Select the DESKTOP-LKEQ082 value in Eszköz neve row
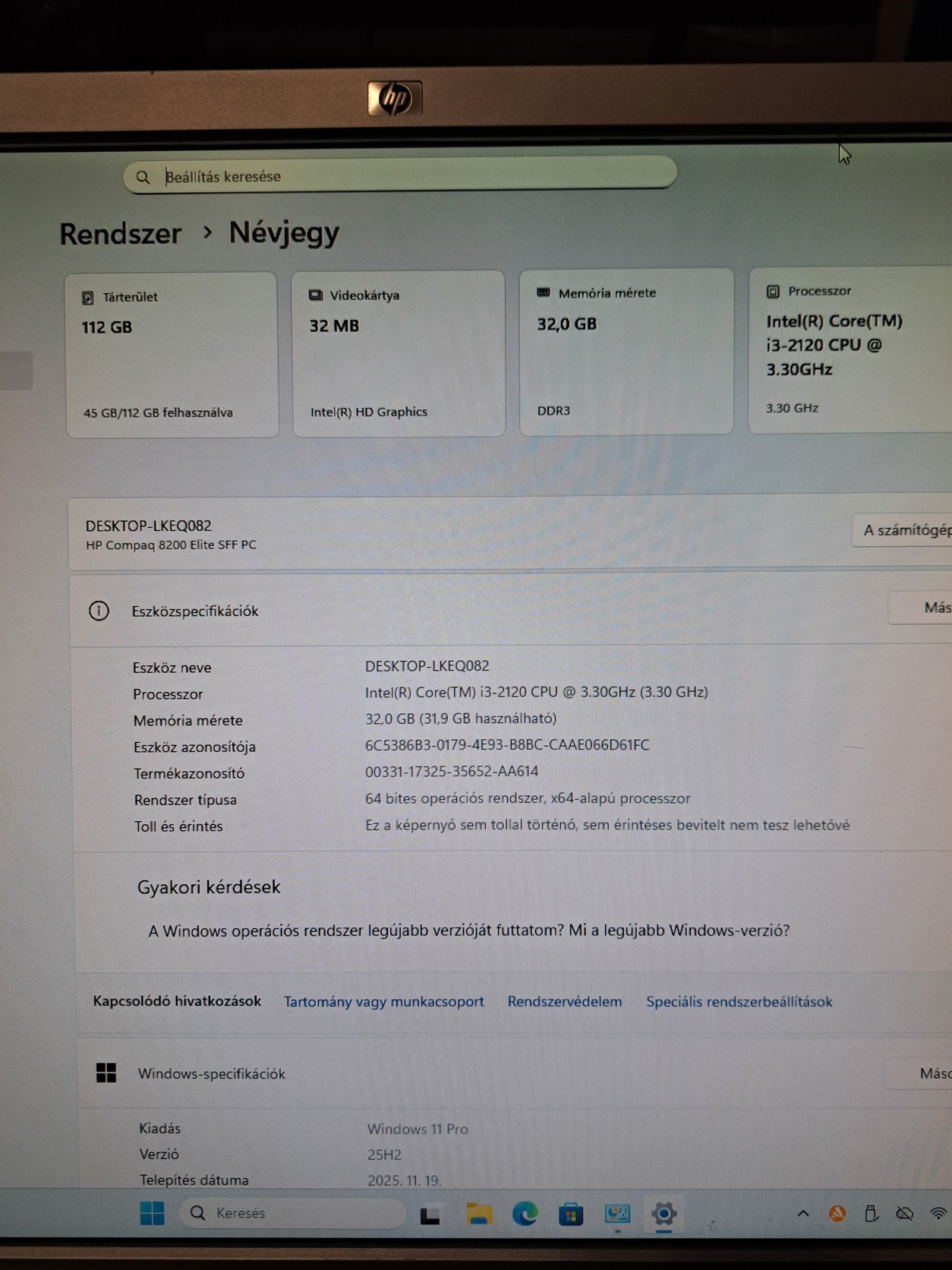952x1270 pixels. (427, 666)
